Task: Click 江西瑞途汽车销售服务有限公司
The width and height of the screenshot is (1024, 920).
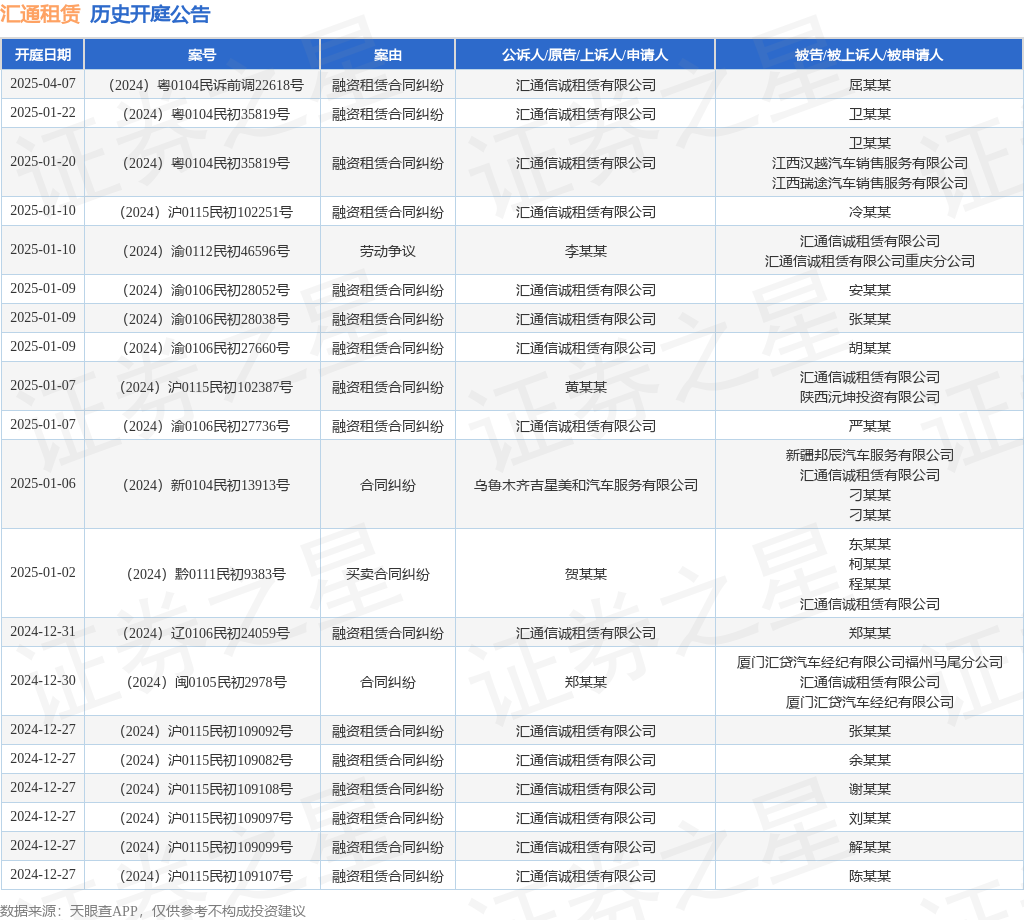Action: point(870,183)
